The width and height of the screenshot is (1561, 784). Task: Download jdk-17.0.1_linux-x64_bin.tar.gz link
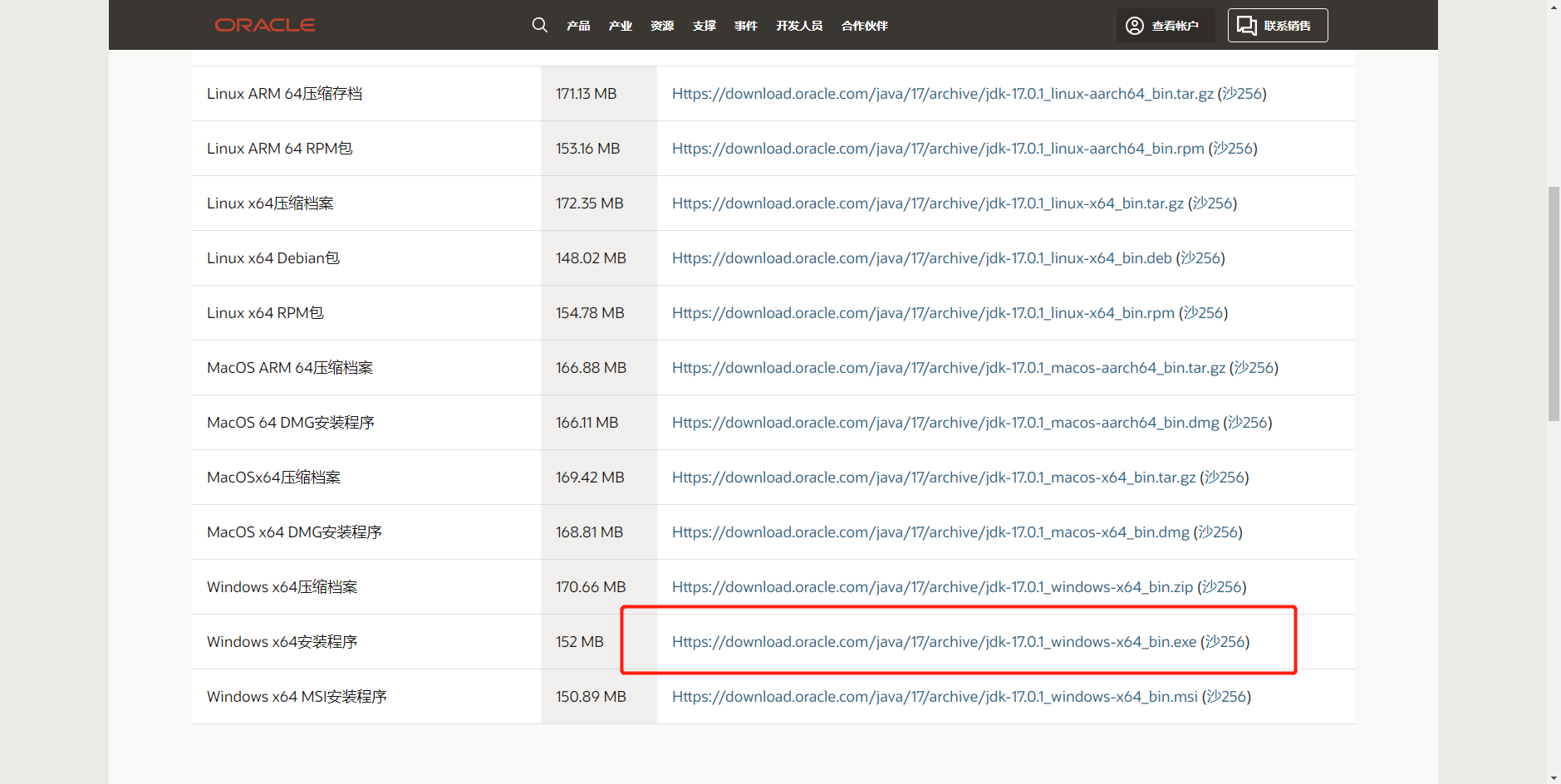click(x=928, y=203)
